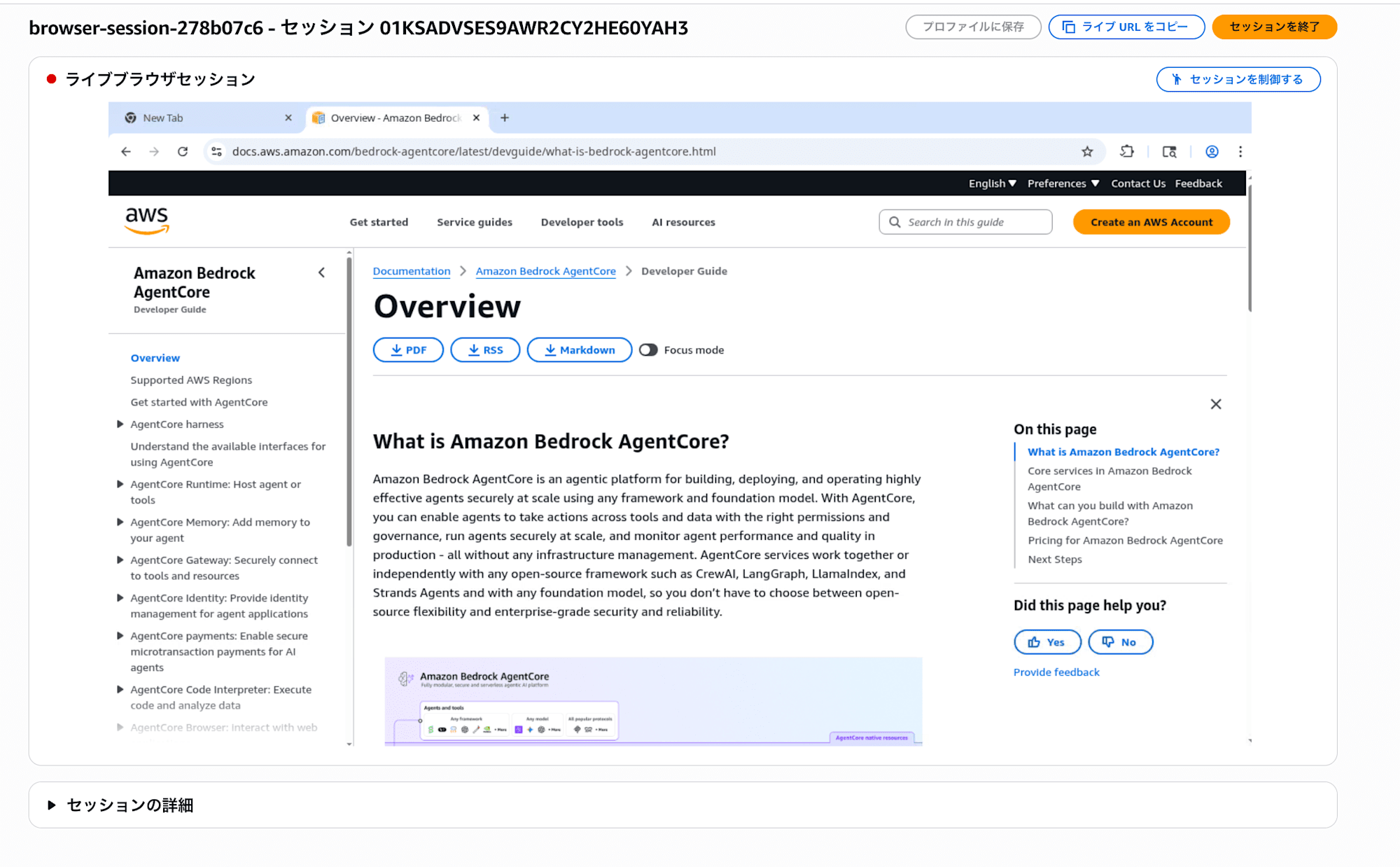
Task: Open Get started with AgentCore in sidebar
Action: point(199,402)
